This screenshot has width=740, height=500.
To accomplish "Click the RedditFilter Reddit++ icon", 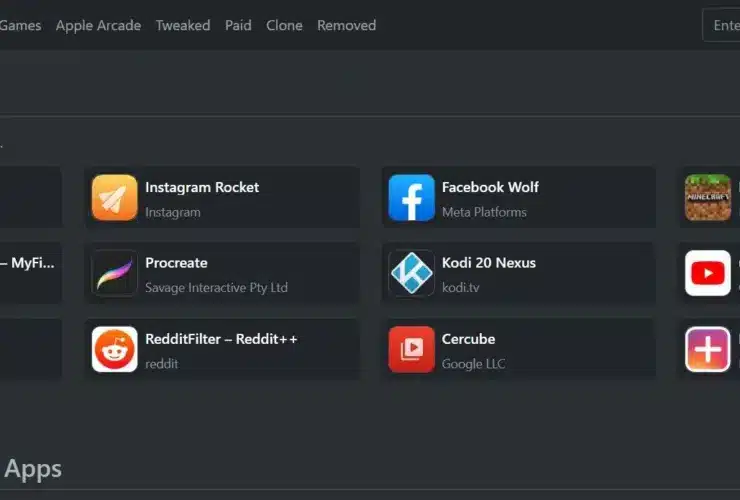I will [x=115, y=349].
